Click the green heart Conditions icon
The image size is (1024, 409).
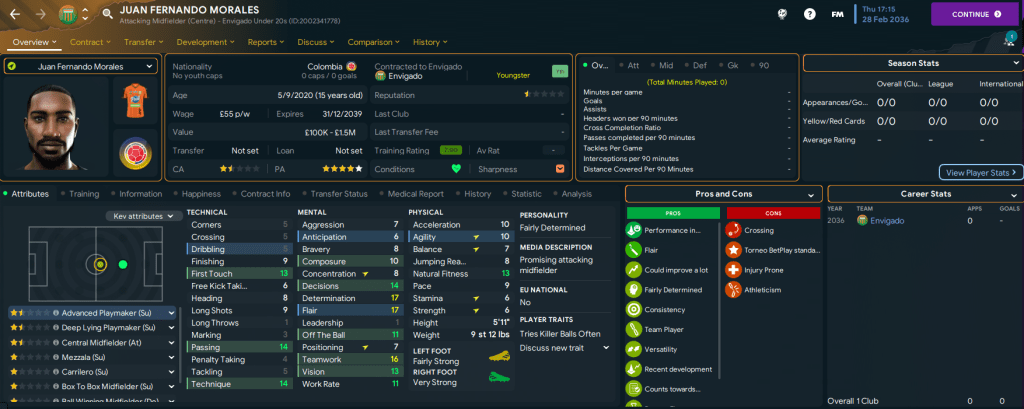(x=458, y=168)
